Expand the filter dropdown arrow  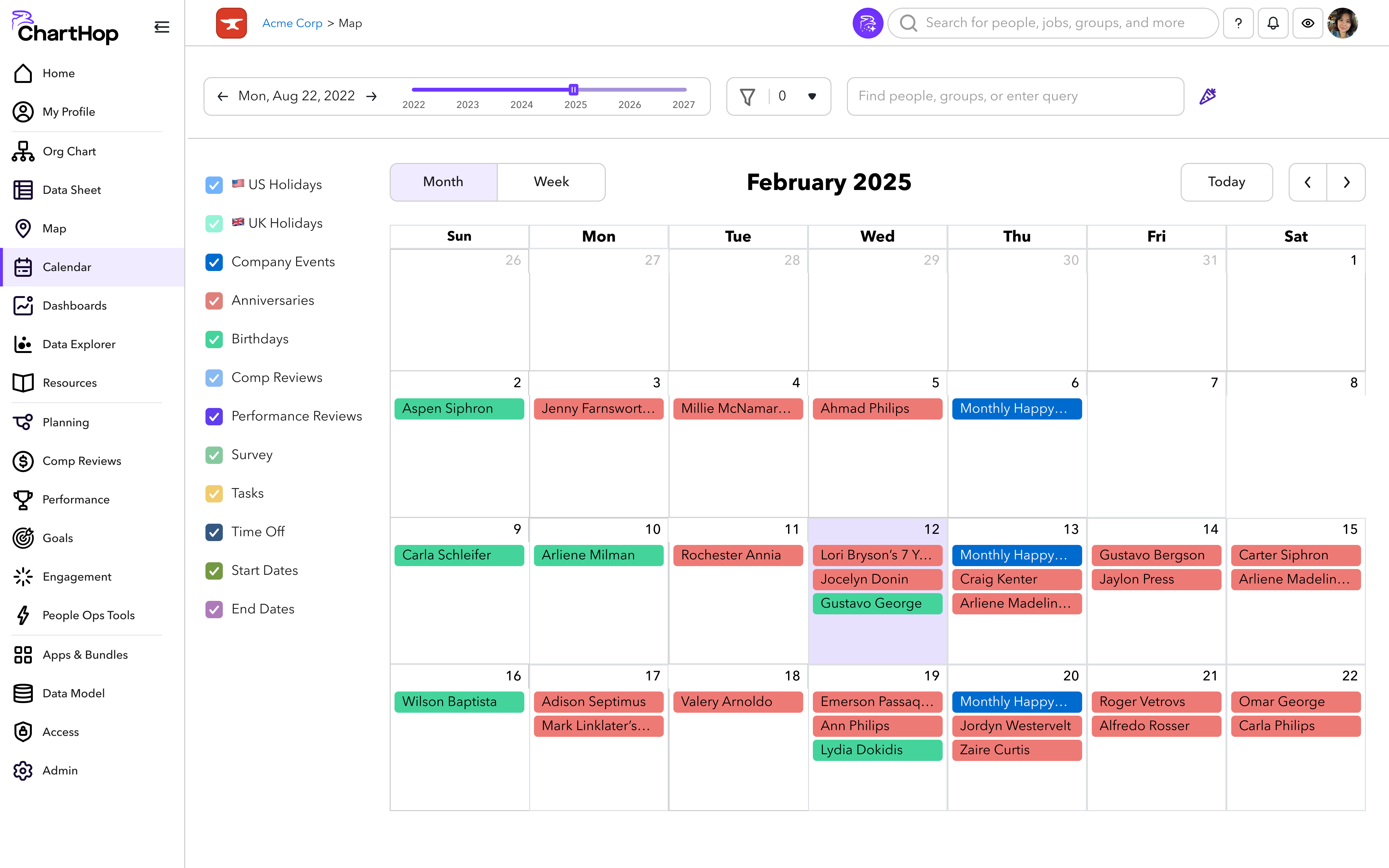(812, 96)
